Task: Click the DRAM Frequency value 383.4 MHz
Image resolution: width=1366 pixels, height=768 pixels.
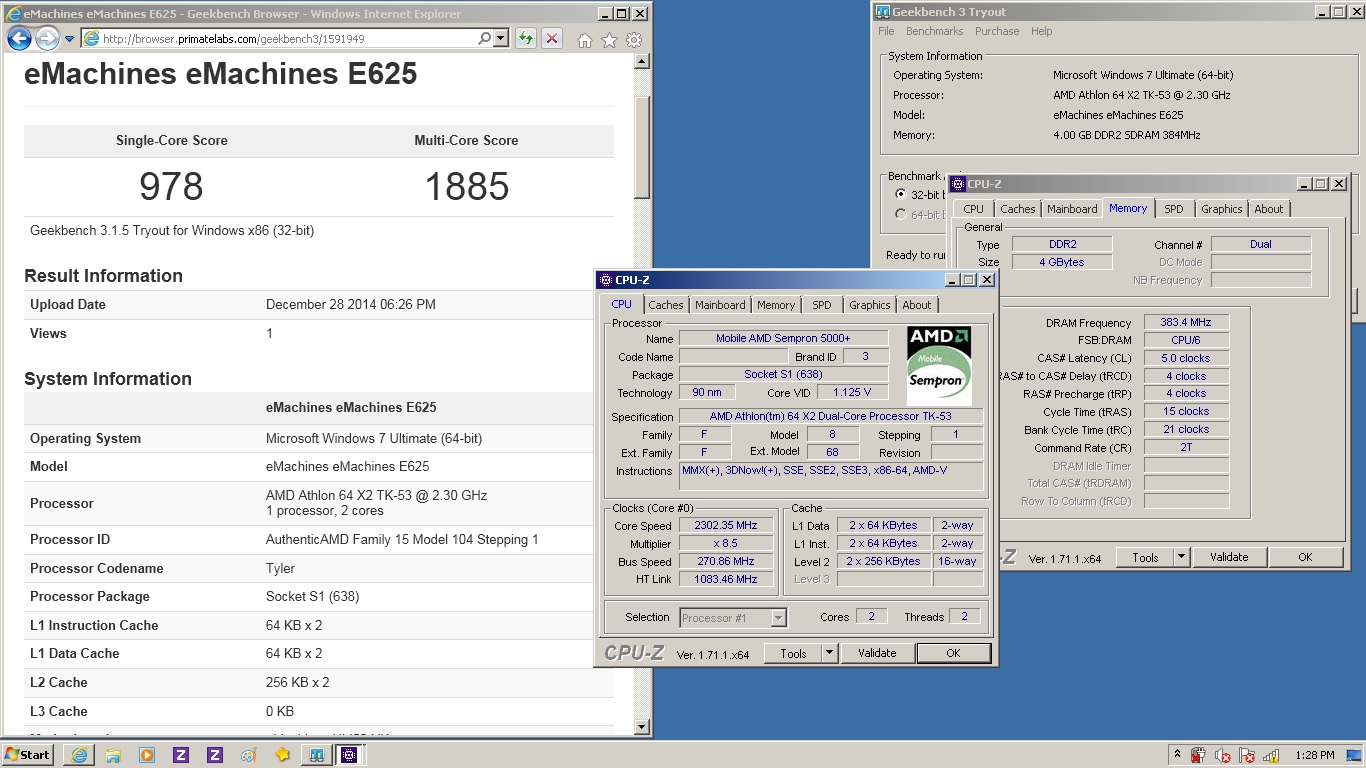Action: click(x=1186, y=322)
